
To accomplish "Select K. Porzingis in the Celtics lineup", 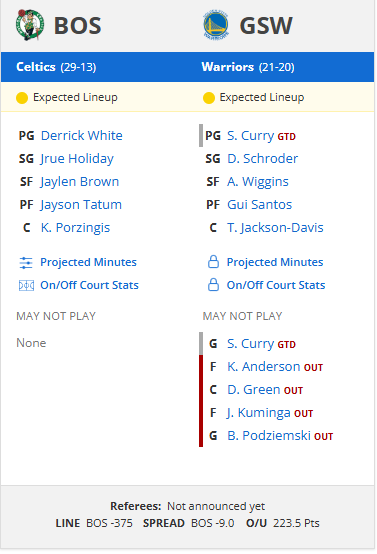I will coord(75,228).
